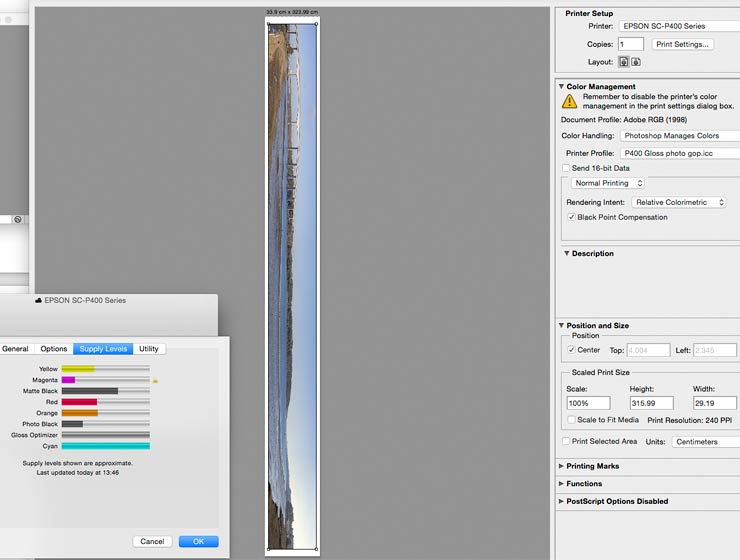Screen dimensions: 740x560
Task: Click the magenta low-ink warning marker
Action: (155, 380)
